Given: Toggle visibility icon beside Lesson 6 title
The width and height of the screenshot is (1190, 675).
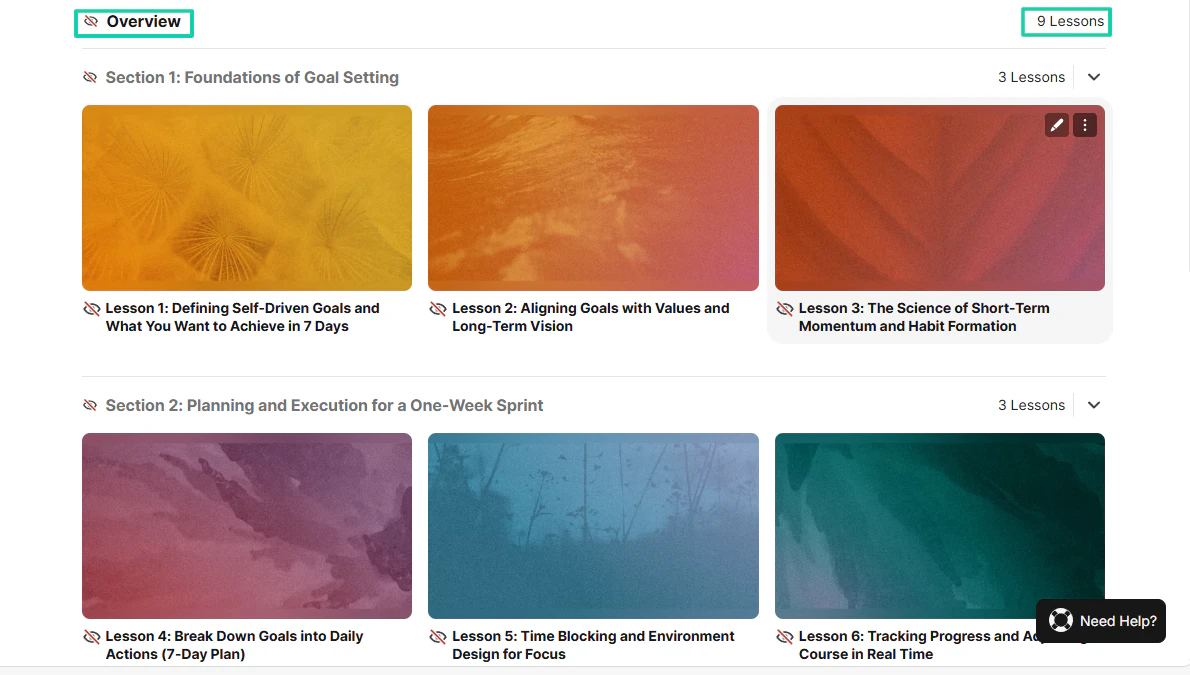Looking at the screenshot, I should tap(785, 637).
